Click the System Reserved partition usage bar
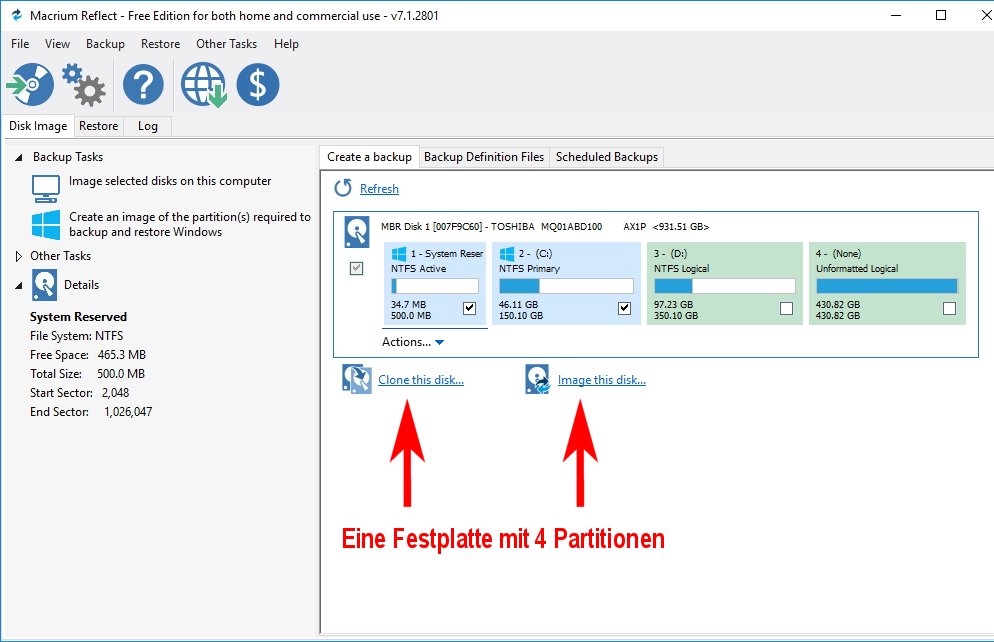This screenshot has width=994, height=642. coord(435,286)
